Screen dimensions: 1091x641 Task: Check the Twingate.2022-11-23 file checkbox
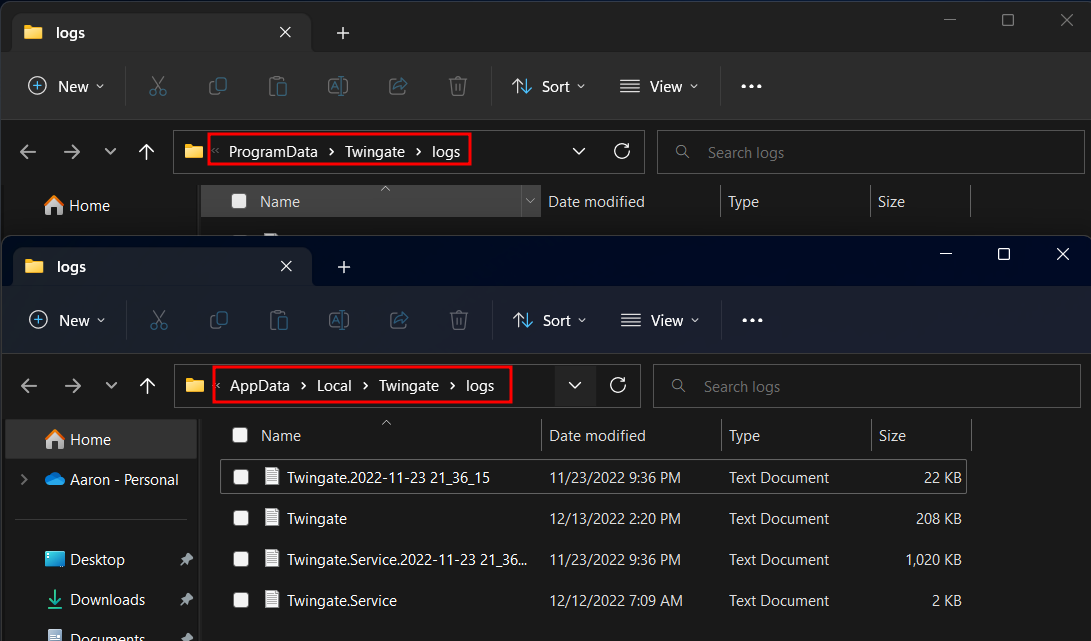tap(240, 477)
